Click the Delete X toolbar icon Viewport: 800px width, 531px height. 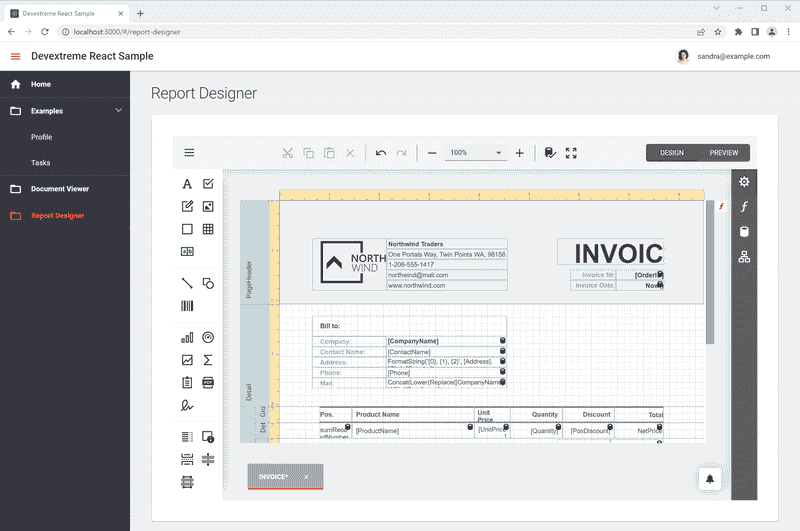click(350, 153)
